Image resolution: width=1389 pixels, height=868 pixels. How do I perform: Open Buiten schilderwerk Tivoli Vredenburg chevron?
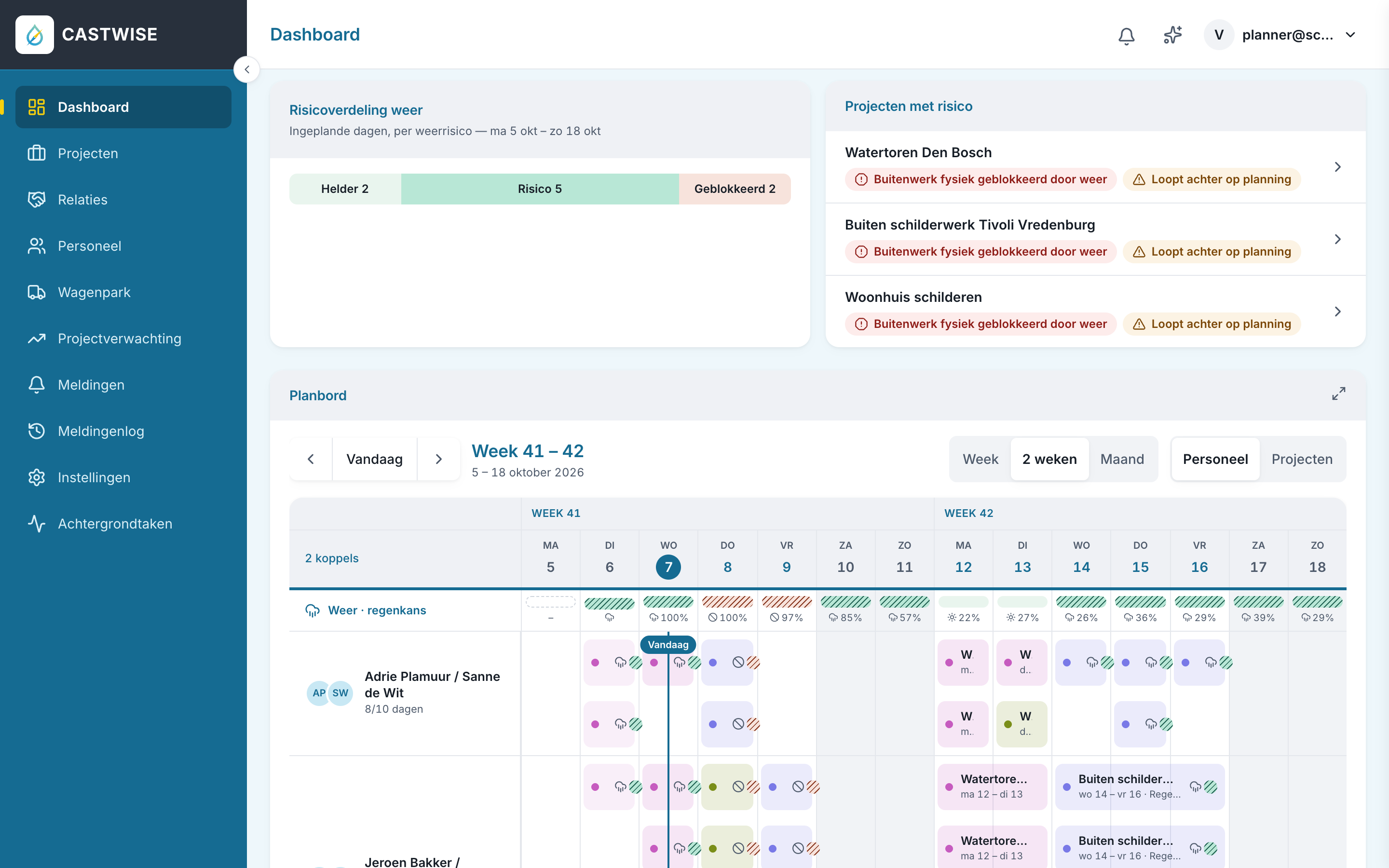point(1337,239)
